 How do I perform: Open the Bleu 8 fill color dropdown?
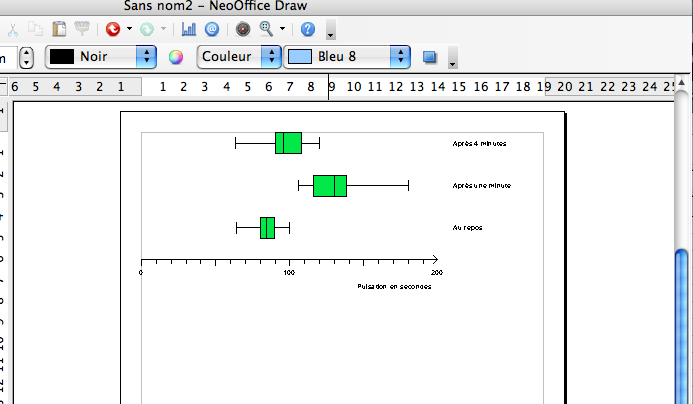pyautogui.click(x=401, y=57)
